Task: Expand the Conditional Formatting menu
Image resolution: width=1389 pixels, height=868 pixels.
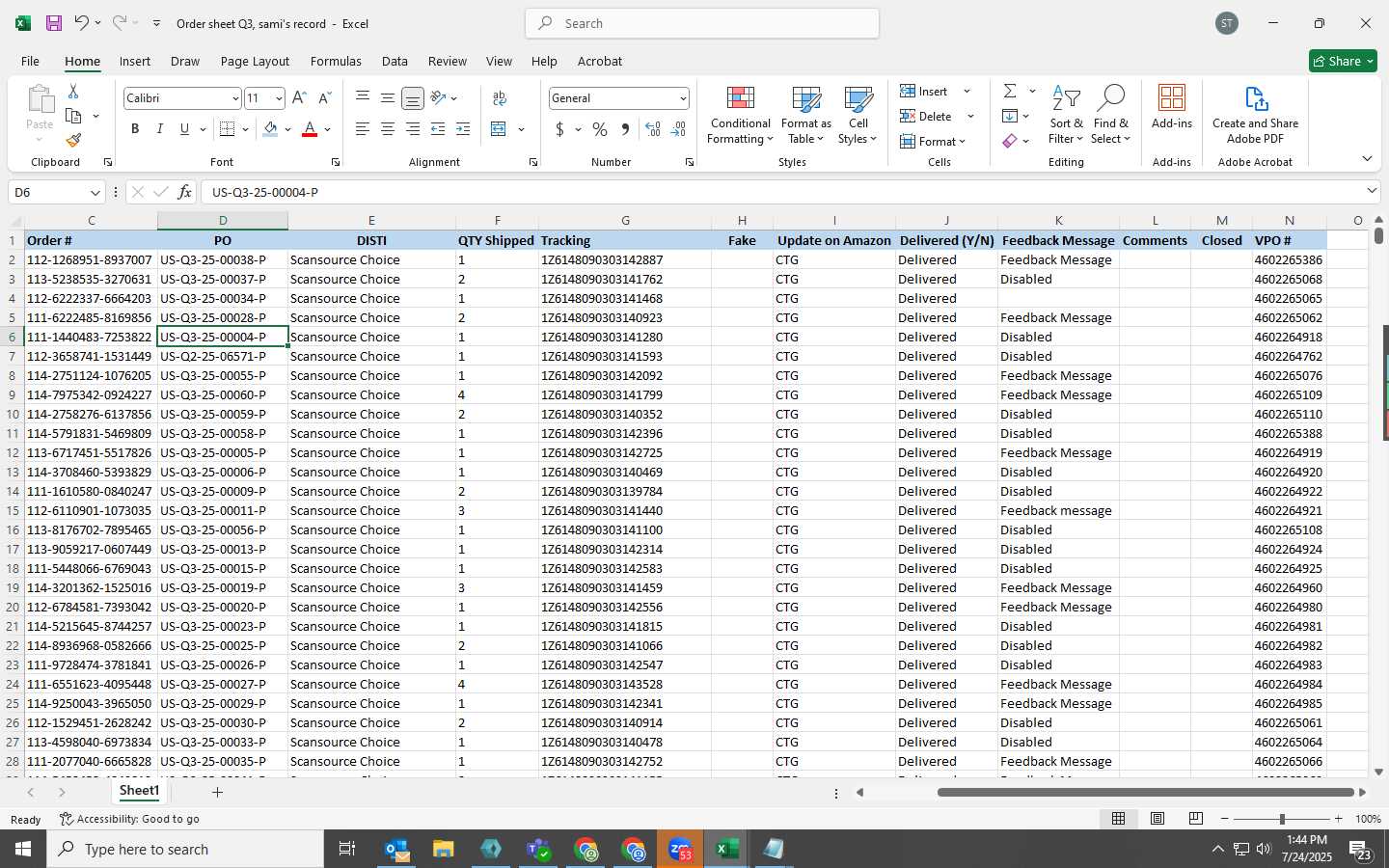Action: pos(740,115)
